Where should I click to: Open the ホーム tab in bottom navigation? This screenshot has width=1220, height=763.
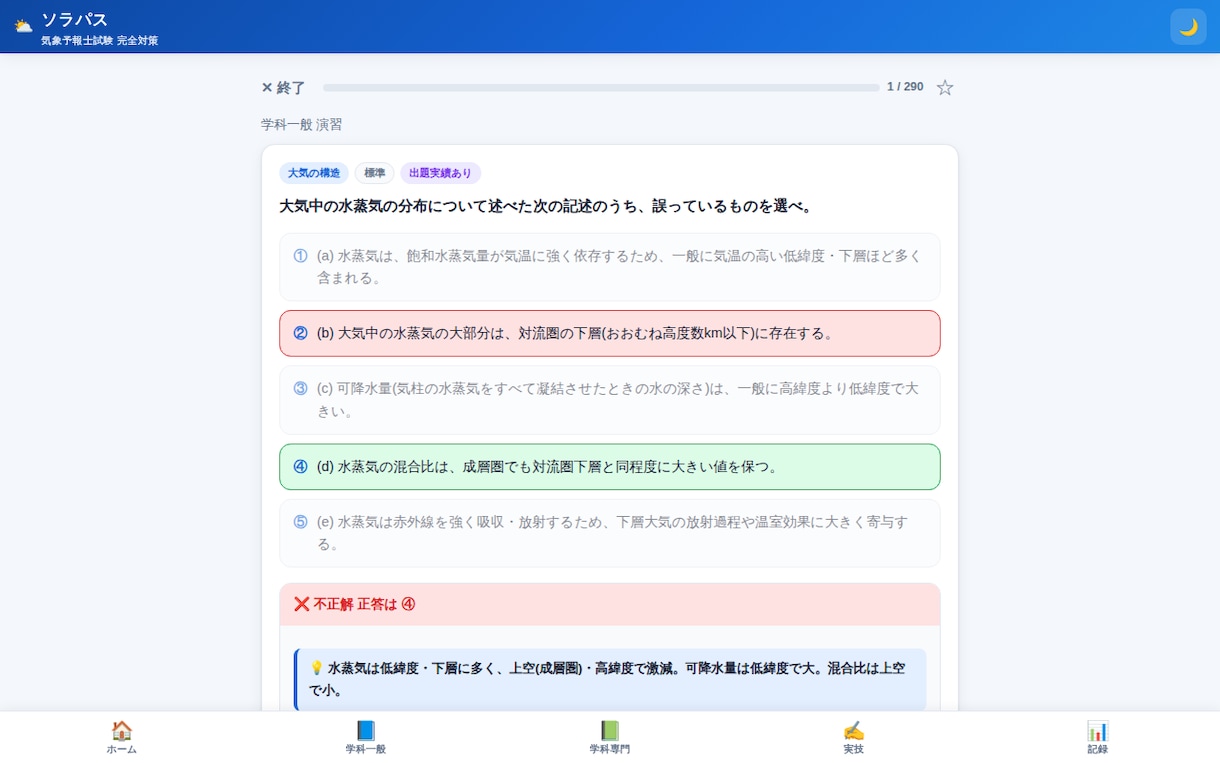122,737
